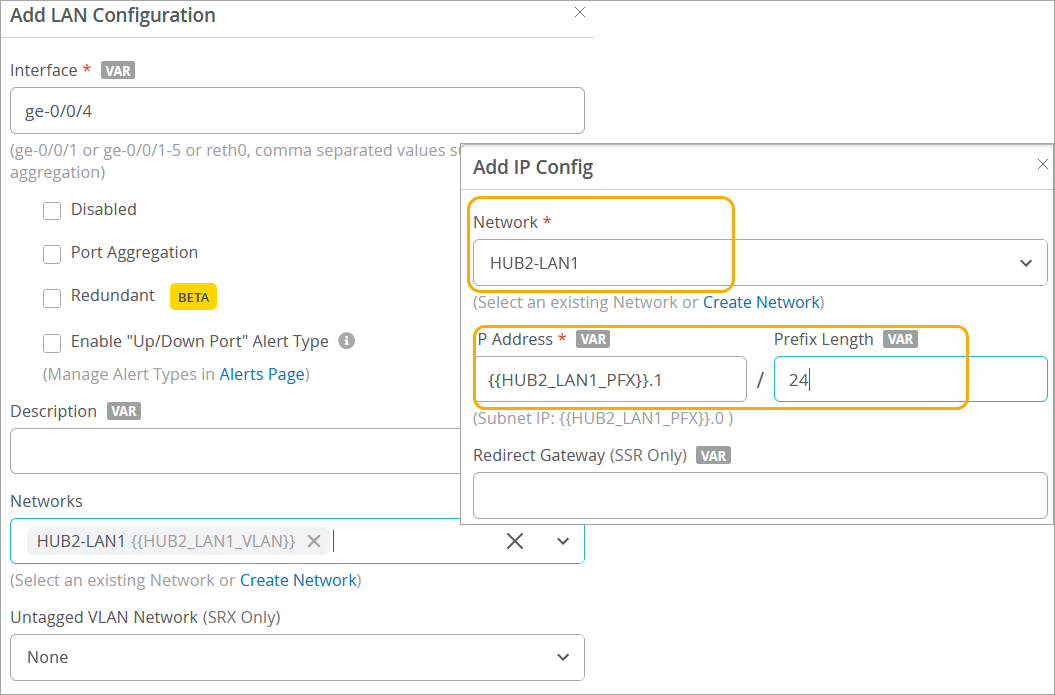1055x695 pixels.
Task: Enable "Up/Down Port" Alert Type checkbox
Action: click(x=52, y=343)
